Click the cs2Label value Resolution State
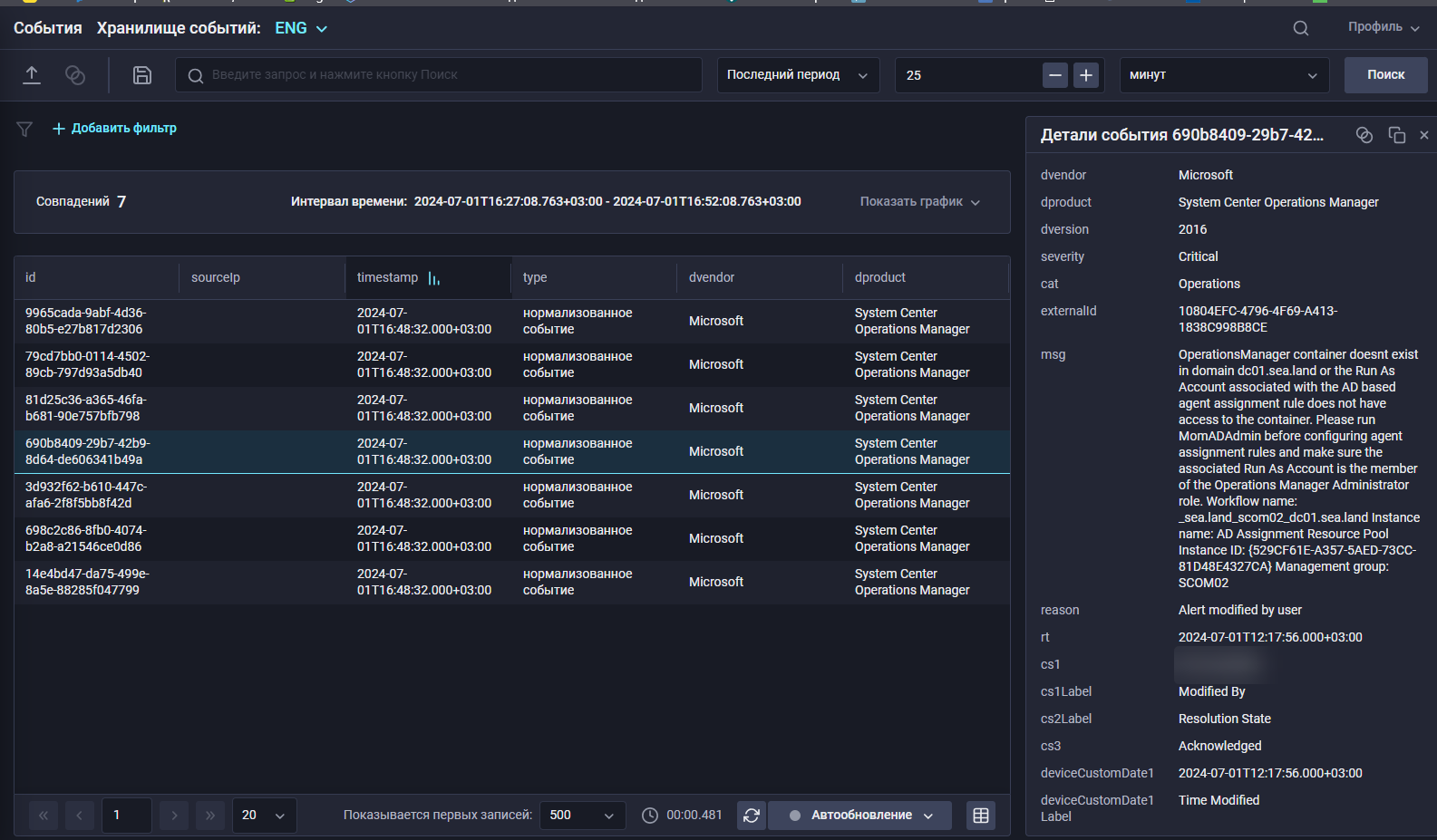The height and width of the screenshot is (840, 1437). pos(1224,719)
